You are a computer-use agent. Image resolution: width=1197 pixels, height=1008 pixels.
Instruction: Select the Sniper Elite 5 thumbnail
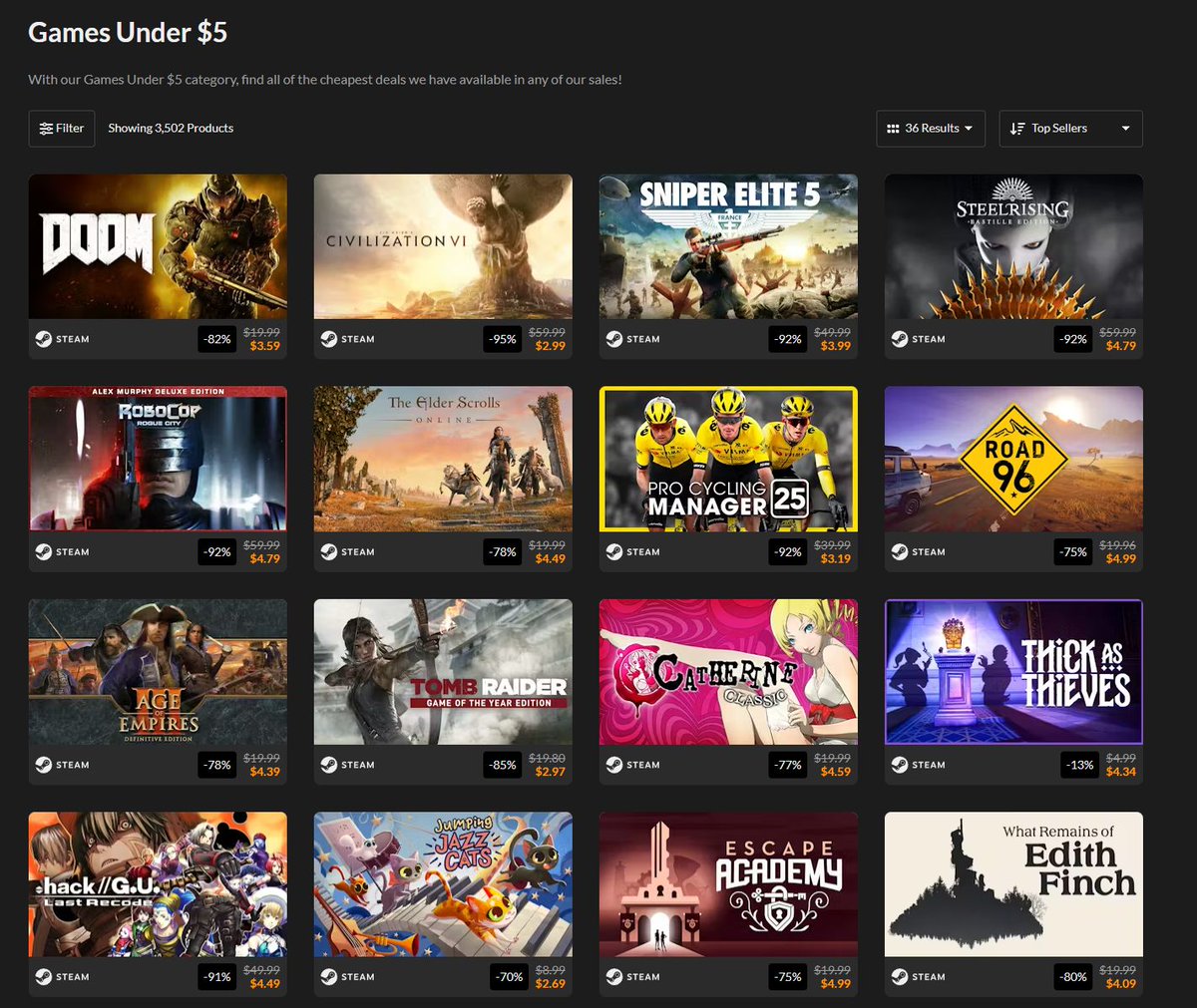point(728,246)
